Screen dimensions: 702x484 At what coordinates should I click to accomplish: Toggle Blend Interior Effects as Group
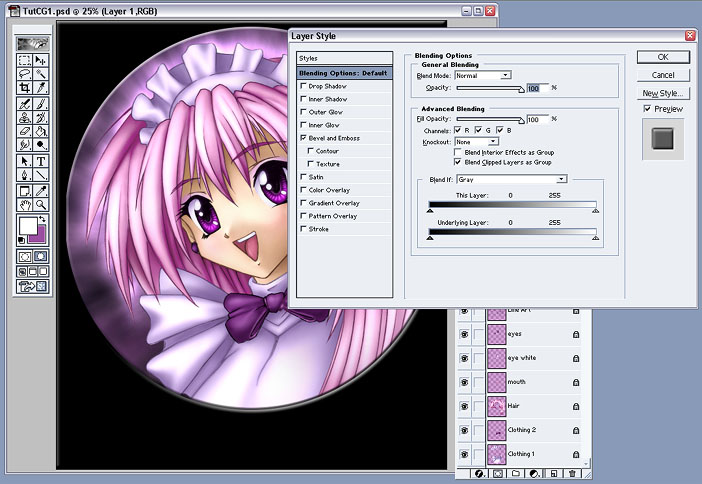point(458,152)
